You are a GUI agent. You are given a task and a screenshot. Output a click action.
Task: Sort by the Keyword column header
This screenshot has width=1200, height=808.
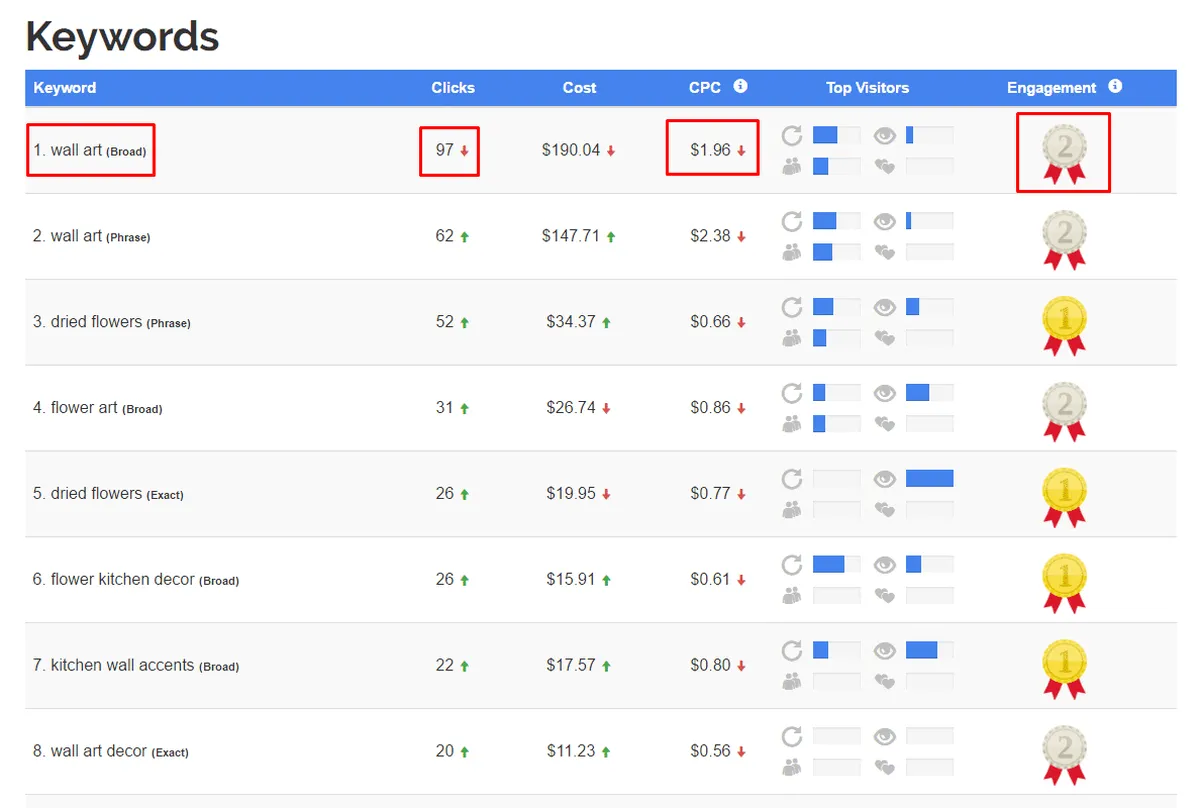point(65,88)
